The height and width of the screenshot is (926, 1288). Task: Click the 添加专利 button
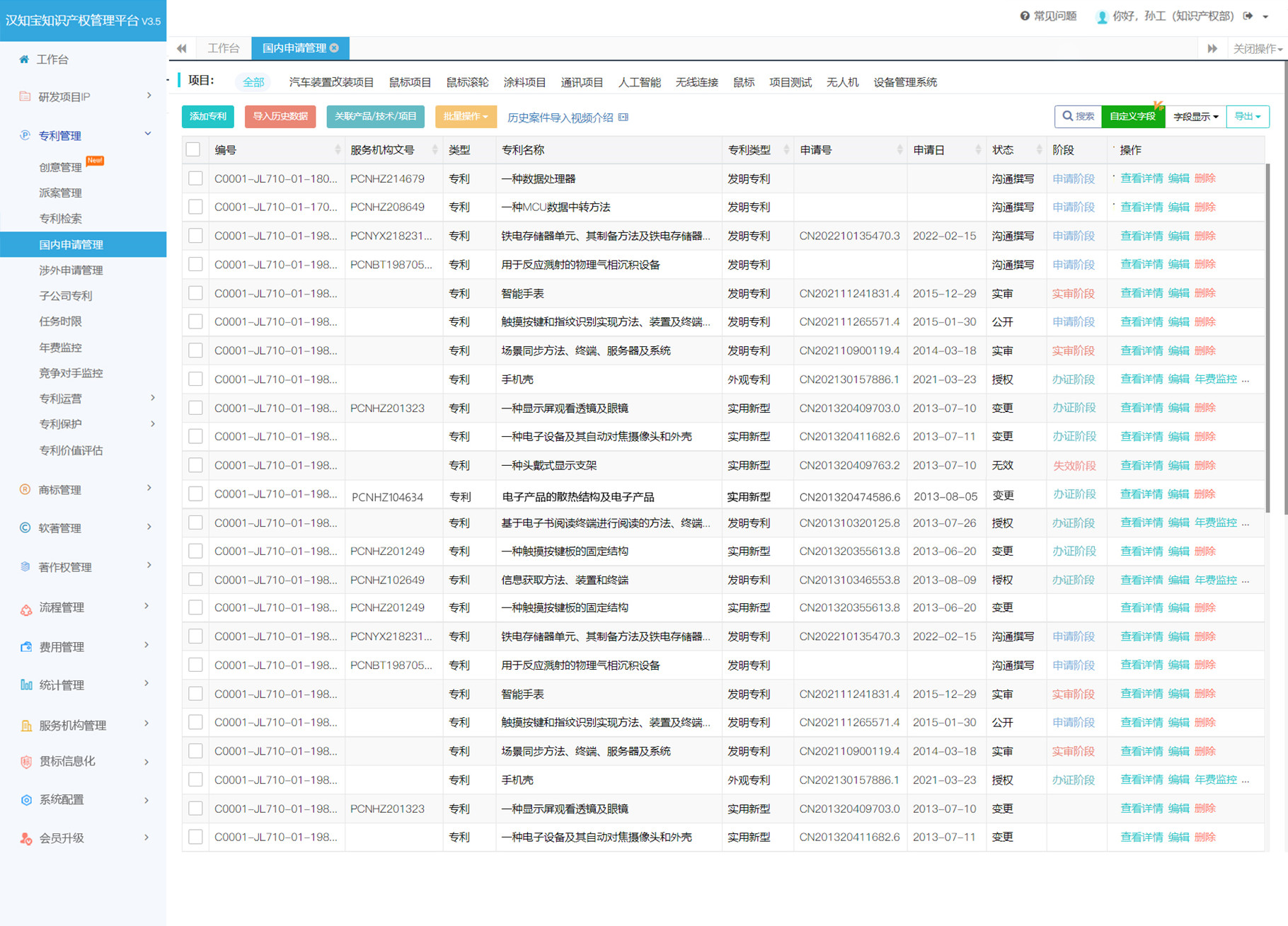click(x=208, y=117)
